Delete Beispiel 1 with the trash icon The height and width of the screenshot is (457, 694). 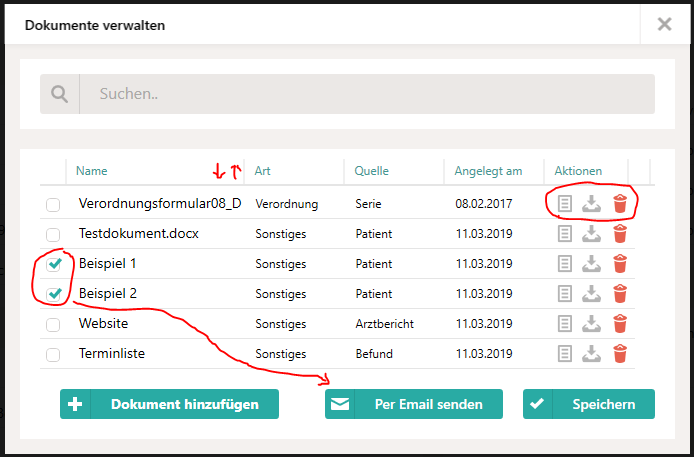pyautogui.click(x=620, y=264)
